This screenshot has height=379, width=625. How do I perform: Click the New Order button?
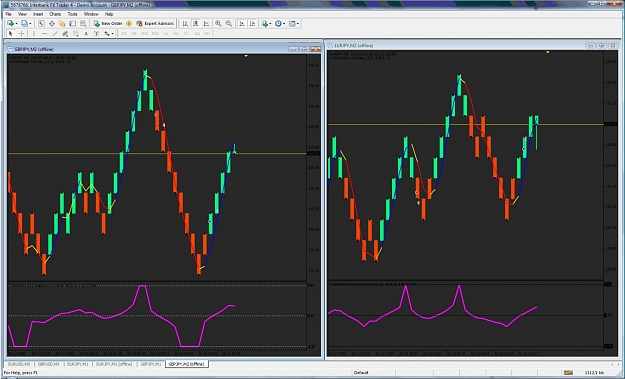point(108,24)
